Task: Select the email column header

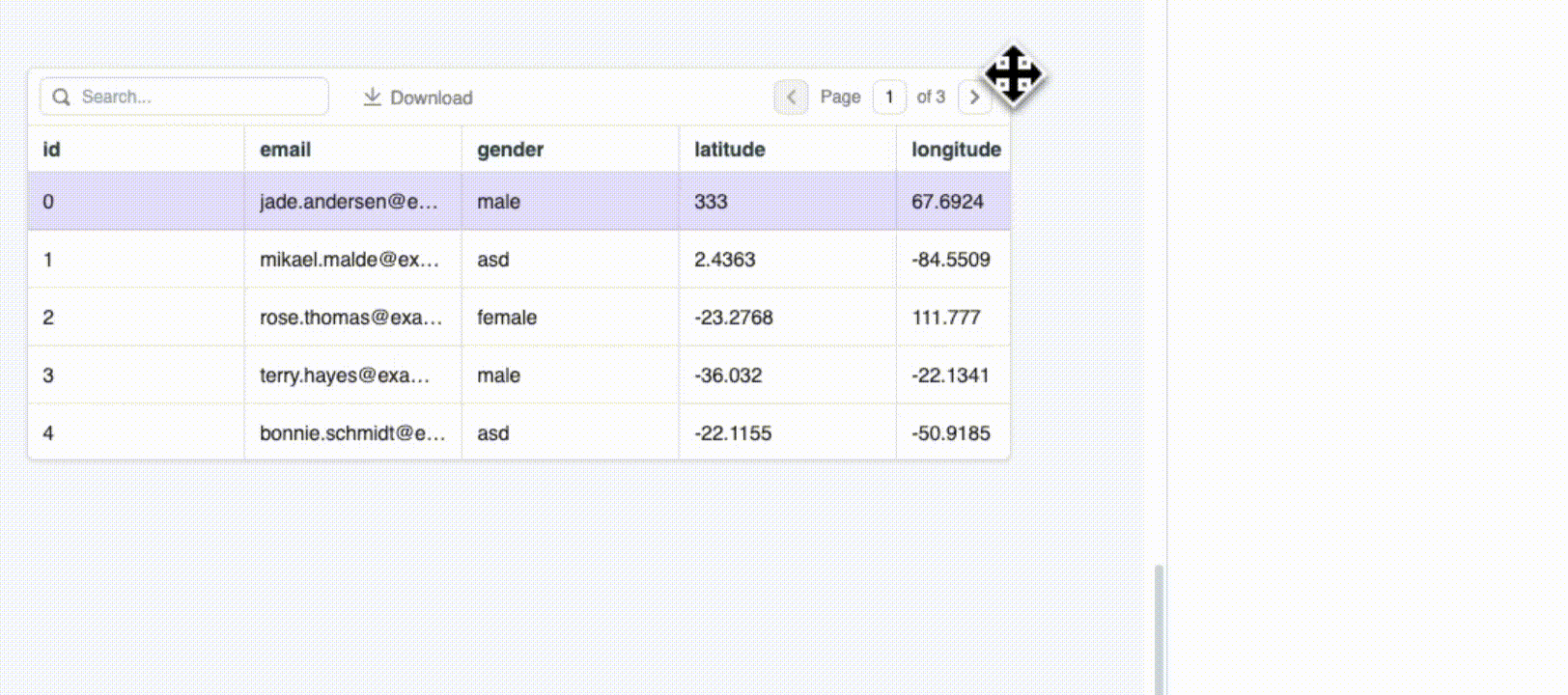Action: click(285, 150)
